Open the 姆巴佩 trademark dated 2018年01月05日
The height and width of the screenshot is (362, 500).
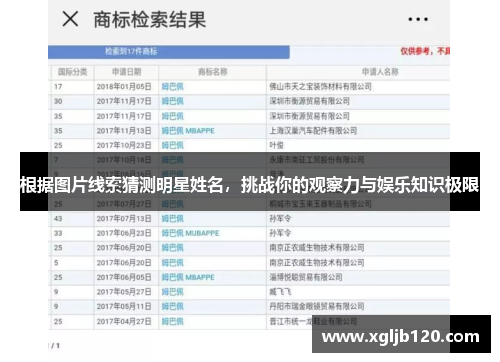click(173, 87)
